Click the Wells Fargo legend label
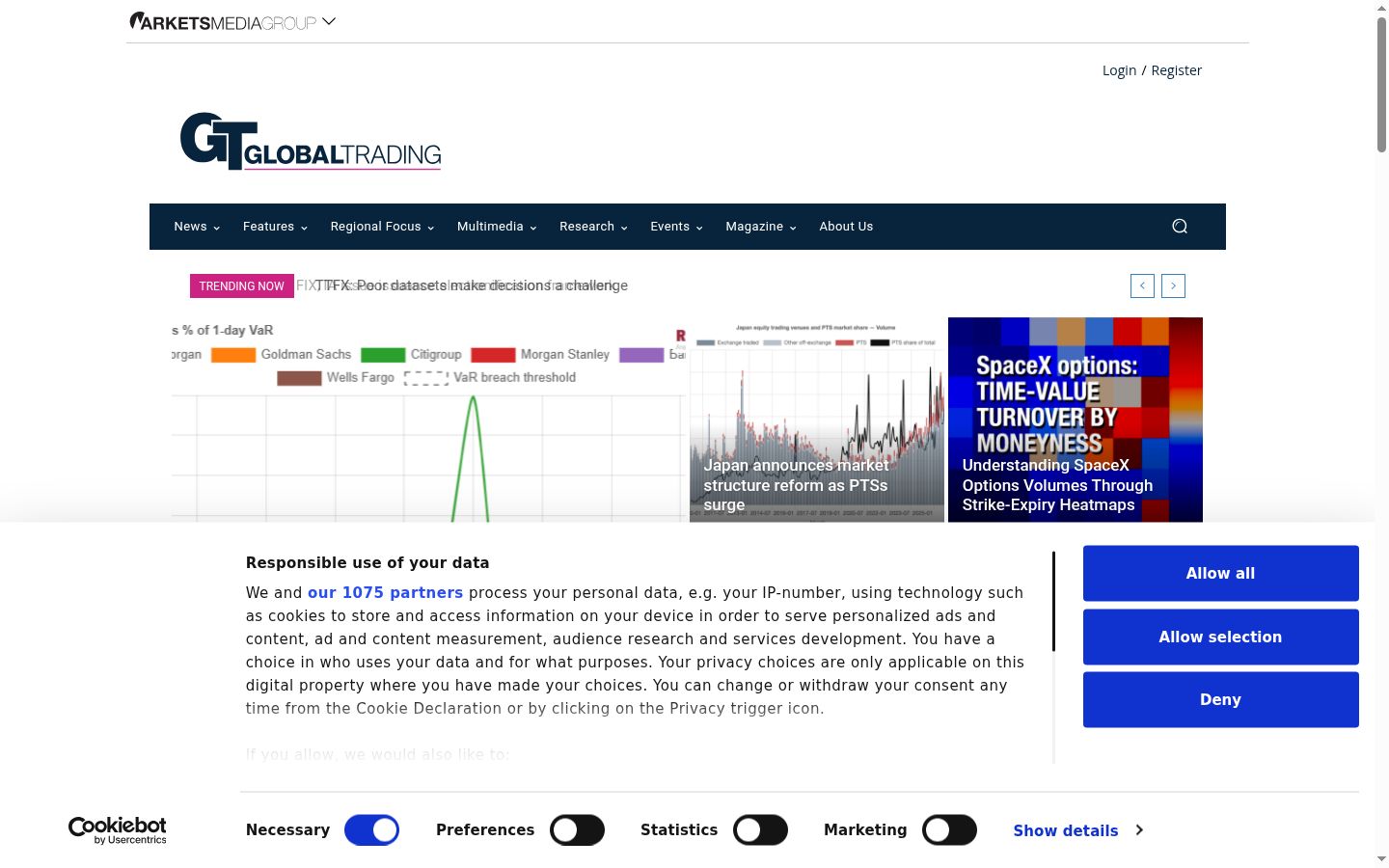The width and height of the screenshot is (1389, 868). pyautogui.click(x=361, y=378)
